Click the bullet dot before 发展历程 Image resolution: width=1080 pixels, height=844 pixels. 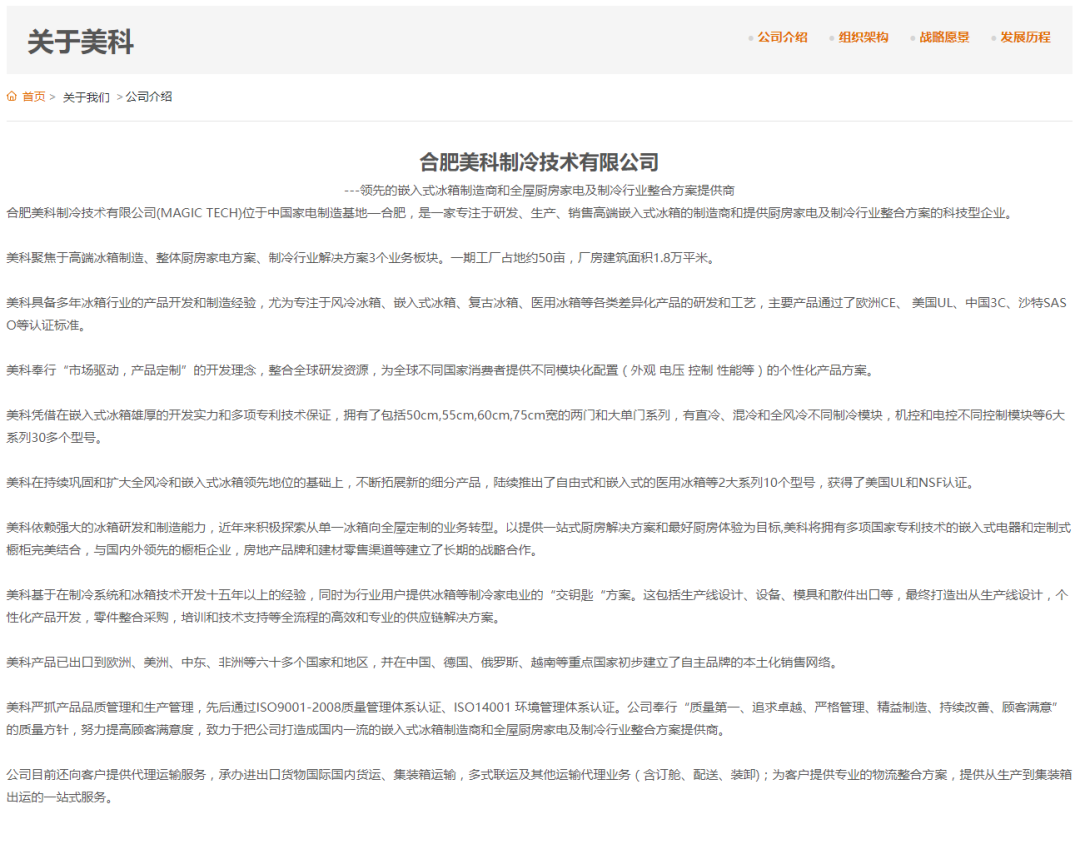click(x=993, y=39)
